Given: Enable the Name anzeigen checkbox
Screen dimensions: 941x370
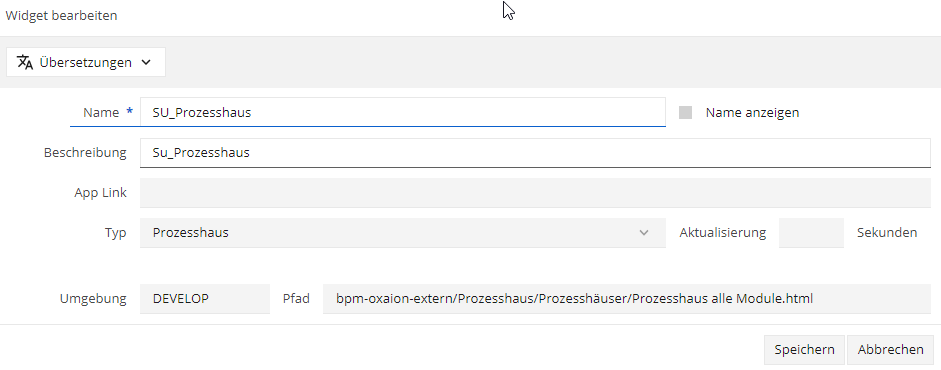Looking at the screenshot, I should (685, 112).
